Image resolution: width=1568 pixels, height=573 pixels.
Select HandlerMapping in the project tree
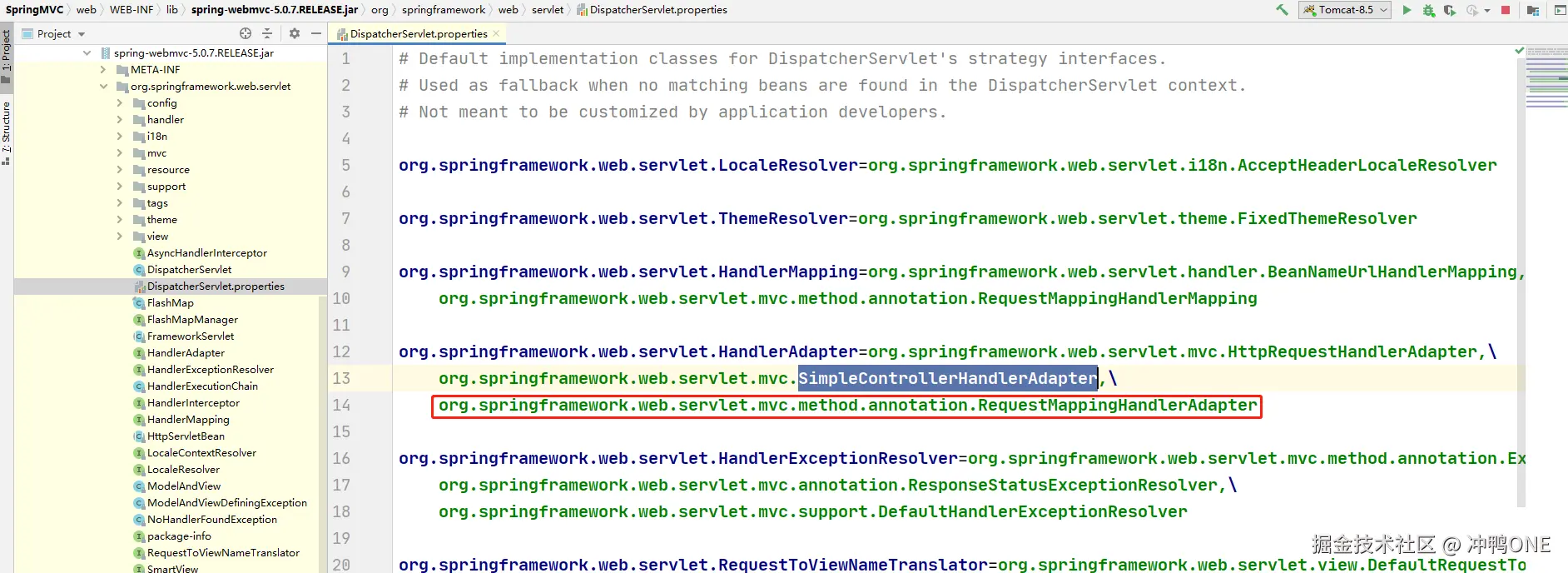188,420
